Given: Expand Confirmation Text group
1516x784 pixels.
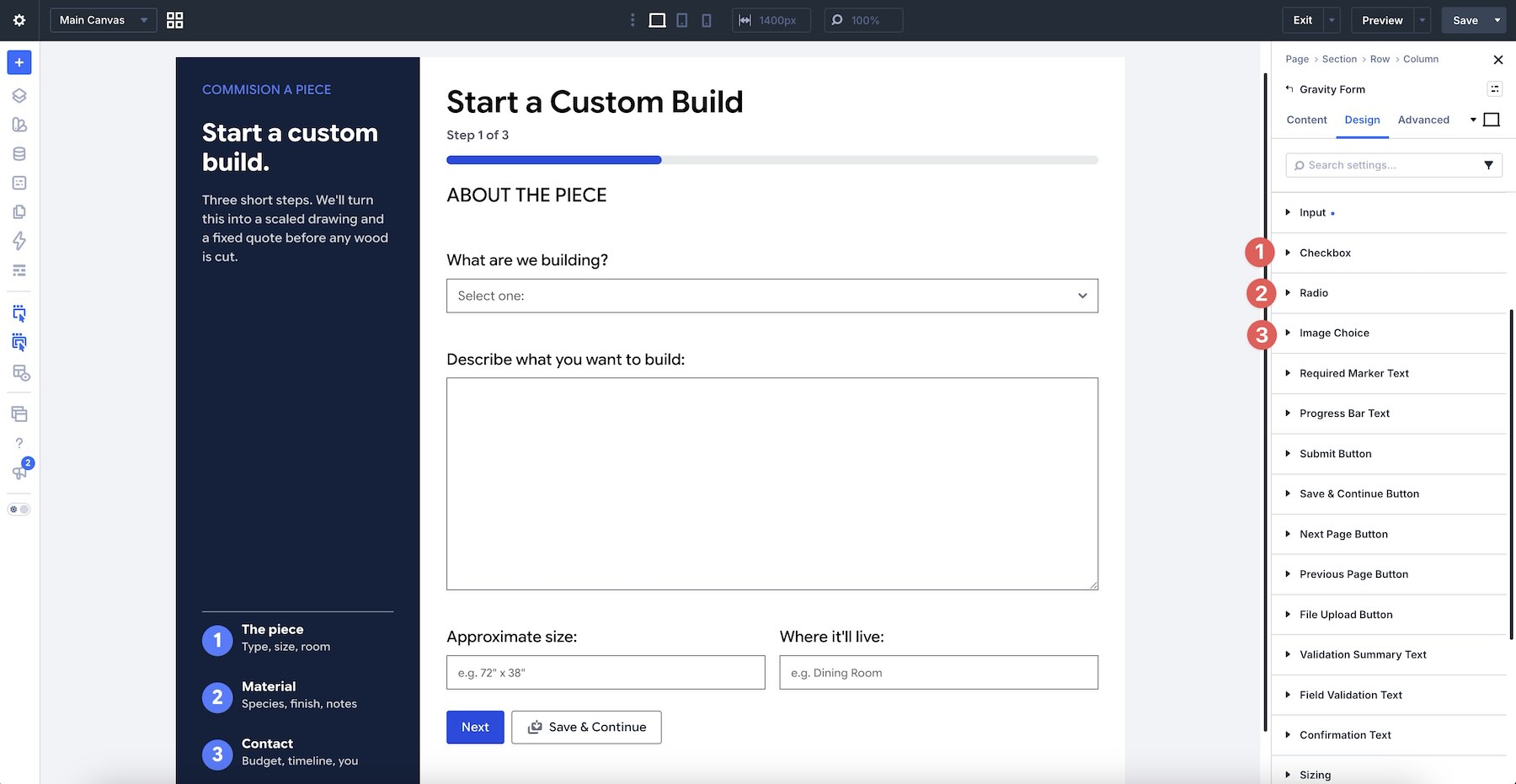Looking at the screenshot, I should click(1388, 735).
